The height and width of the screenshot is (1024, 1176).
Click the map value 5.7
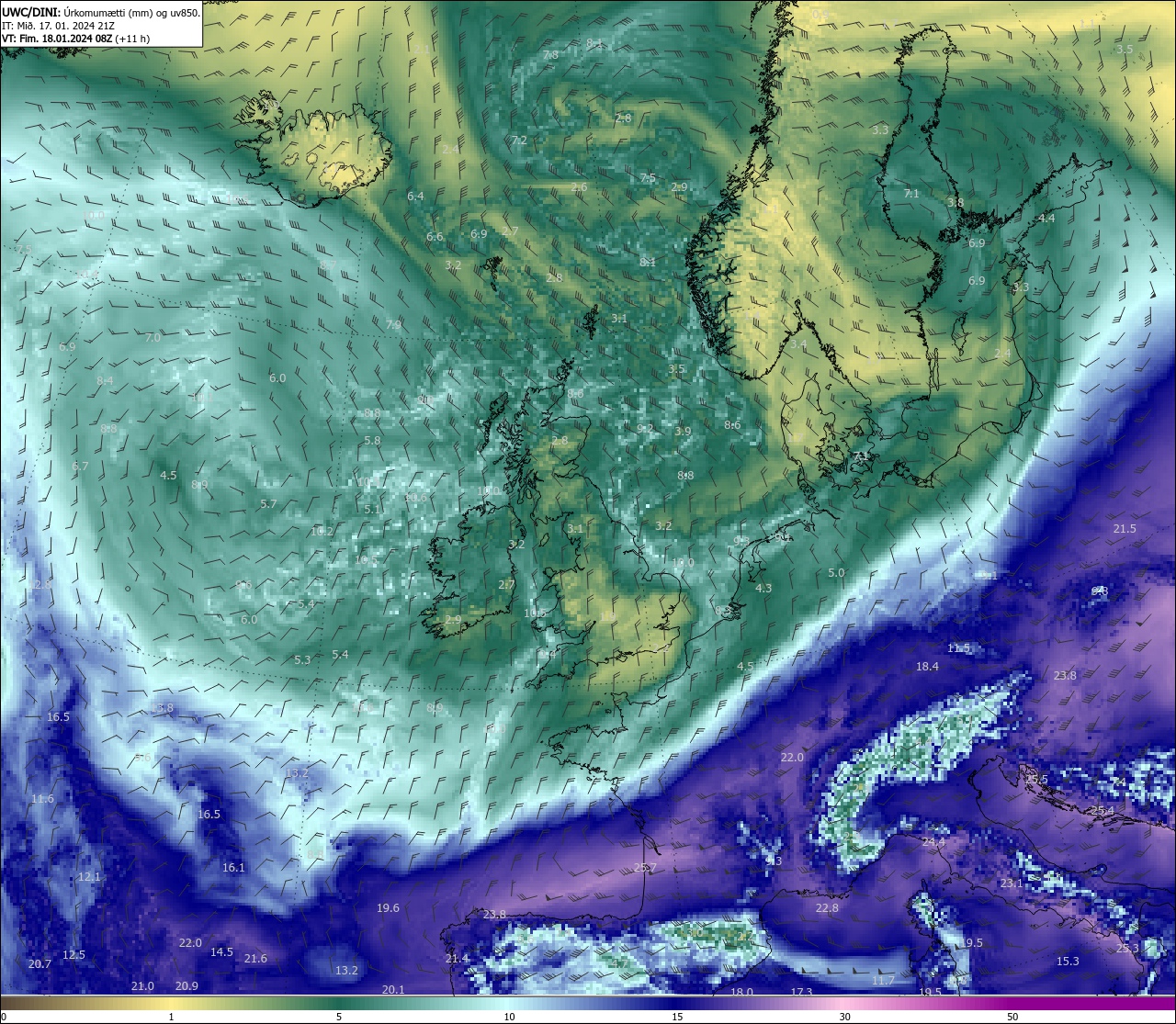(x=268, y=503)
